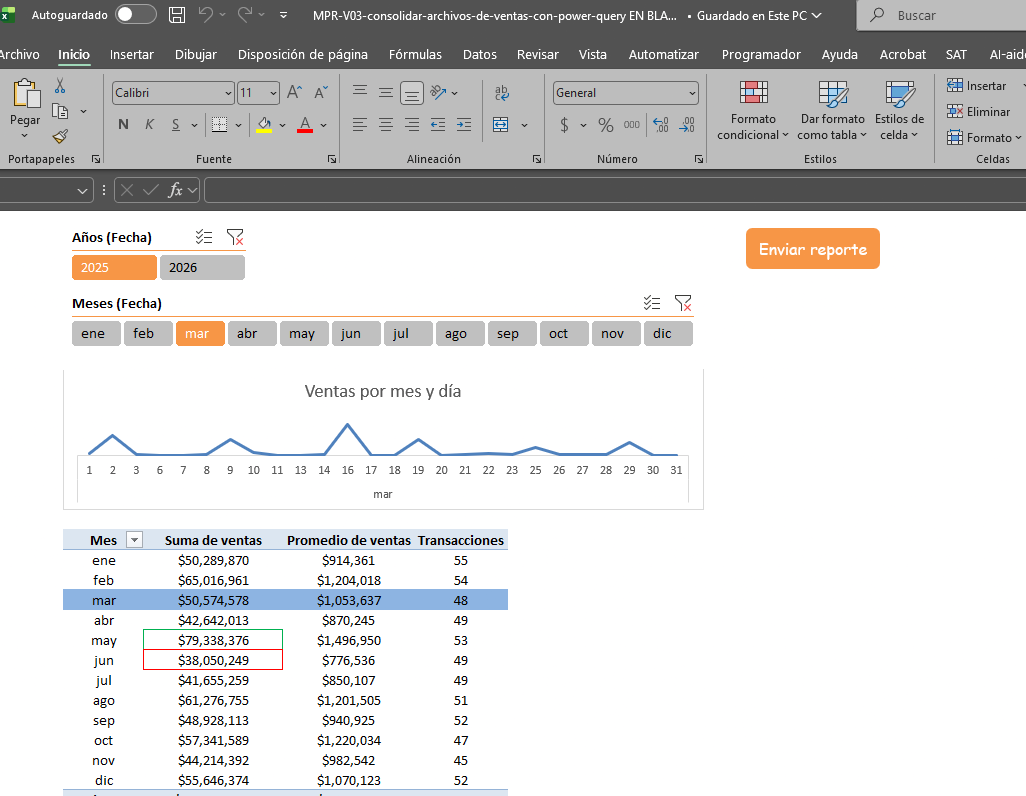Increase font size

pos(294,92)
